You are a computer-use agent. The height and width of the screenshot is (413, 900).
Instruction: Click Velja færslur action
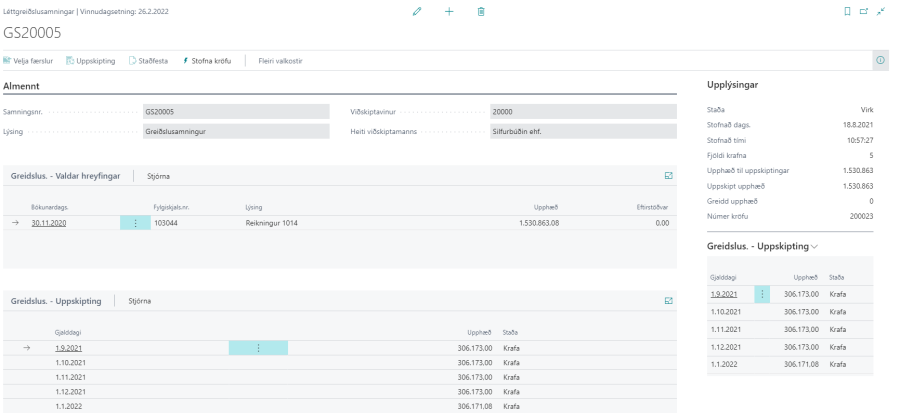(x=32, y=61)
